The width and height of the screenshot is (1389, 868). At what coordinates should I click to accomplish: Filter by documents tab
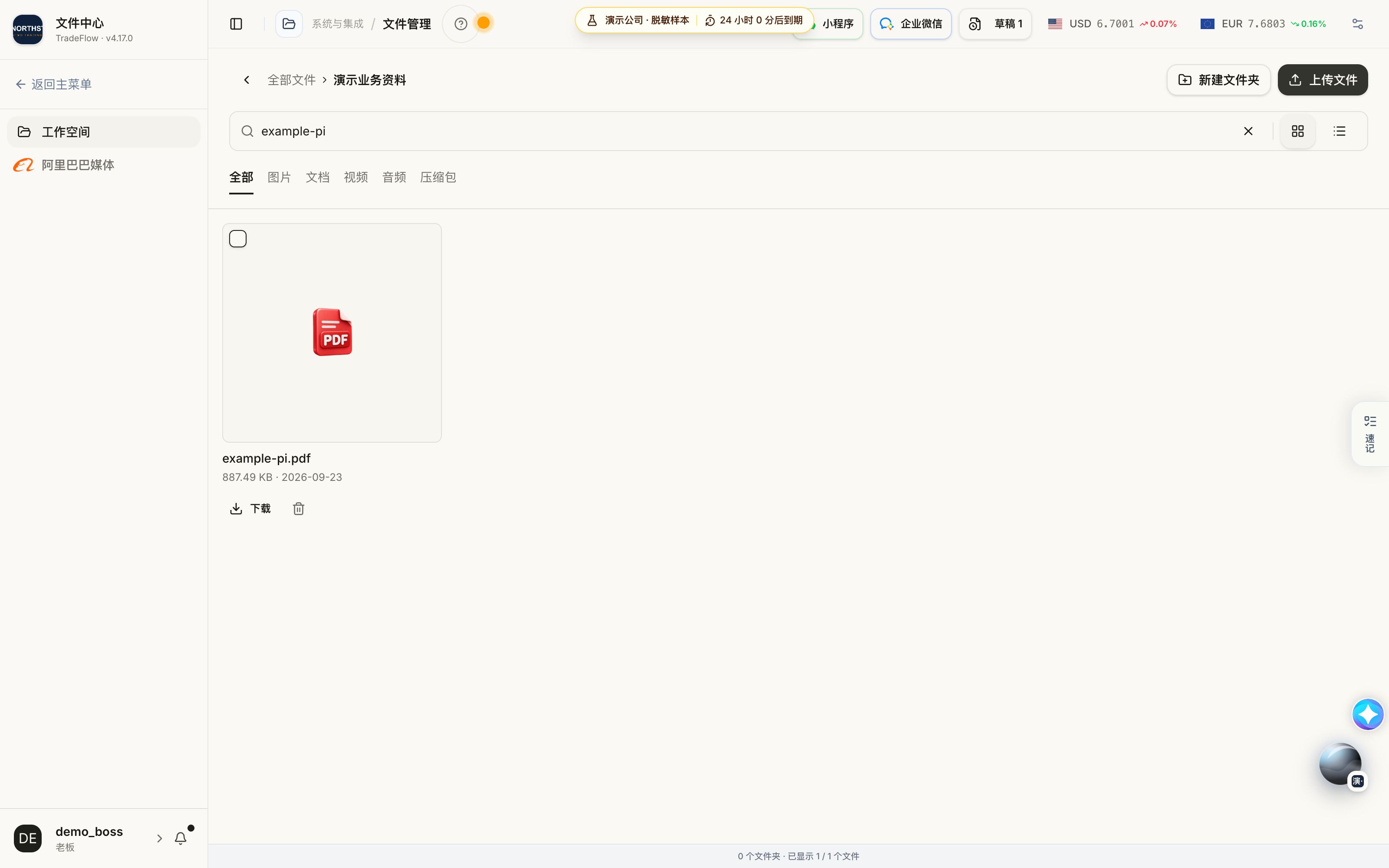coord(317,178)
